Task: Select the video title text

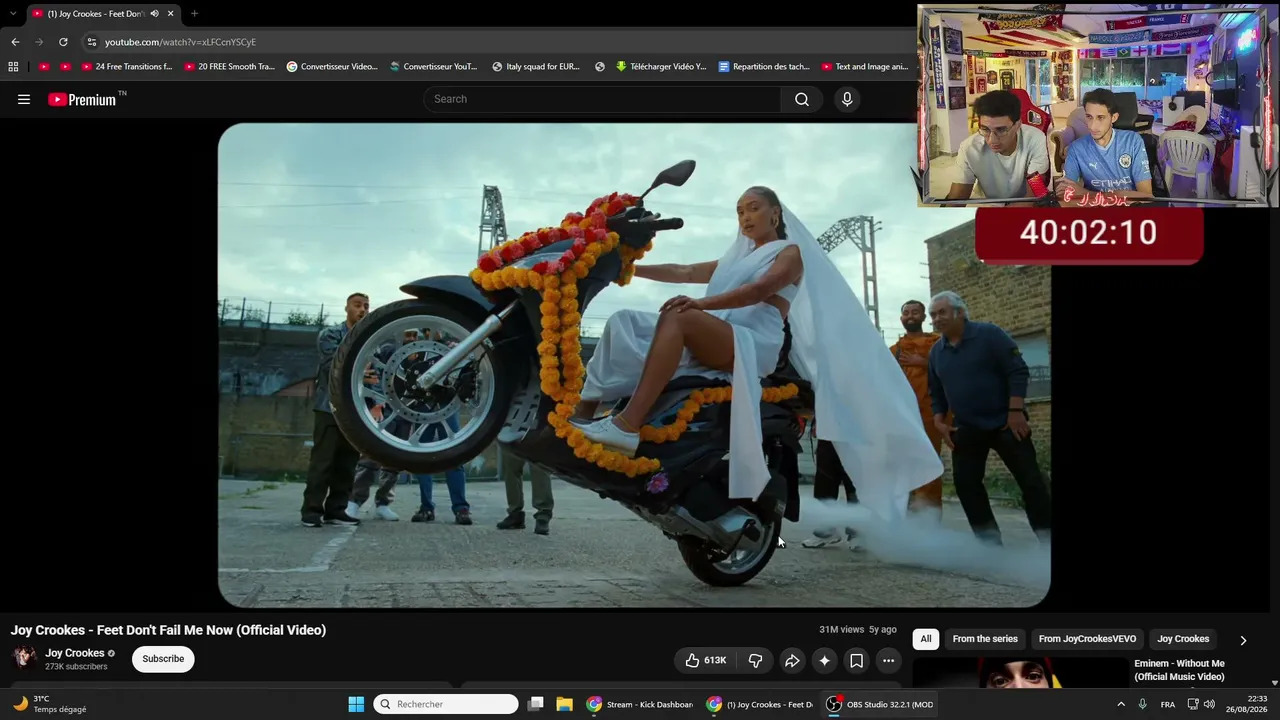Action: tap(168, 630)
